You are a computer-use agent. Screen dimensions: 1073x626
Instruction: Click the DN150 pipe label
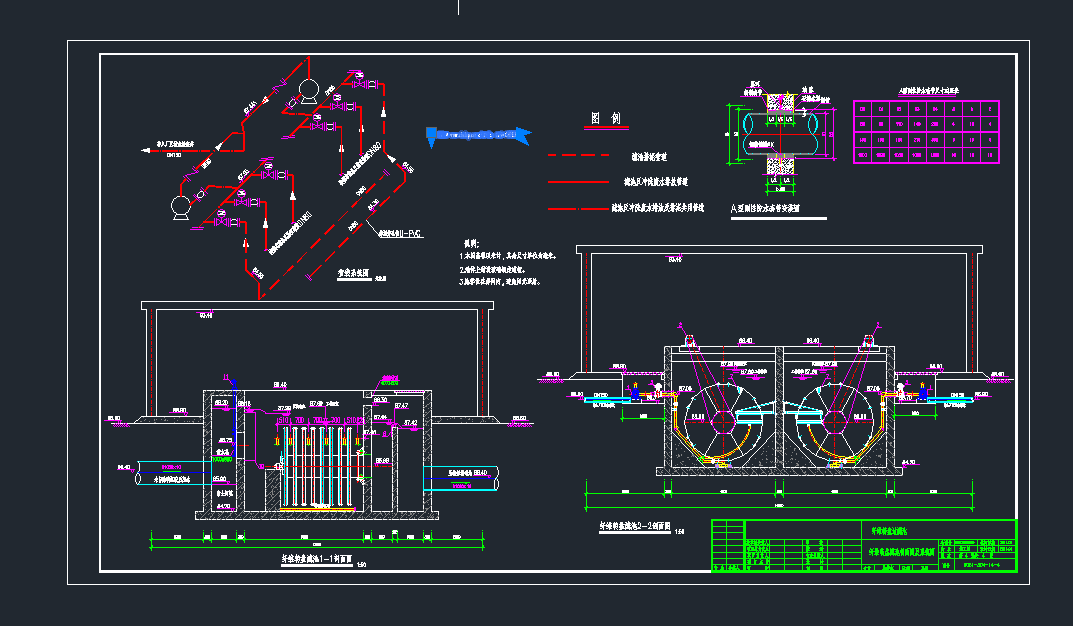coord(174,155)
